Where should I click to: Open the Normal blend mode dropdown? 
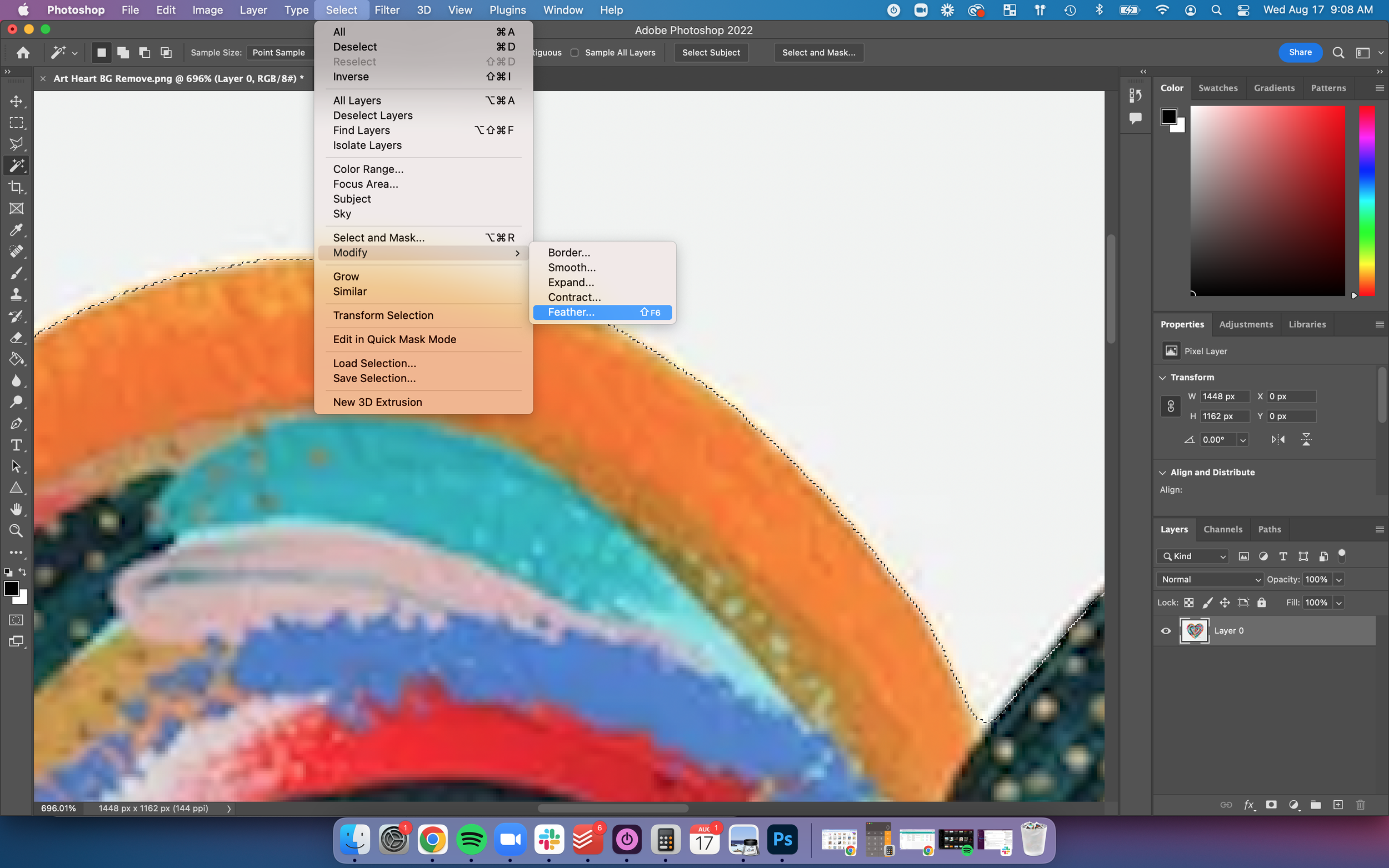point(1210,579)
